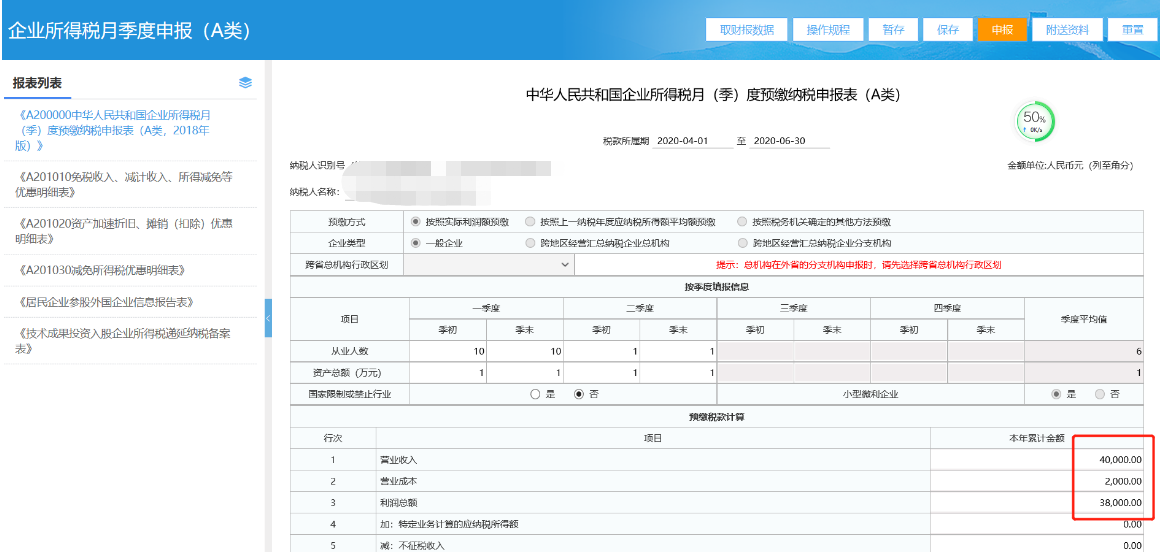The height and width of the screenshot is (556, 1161).
Task: Open 技术成果投资入股企业所得税递延纳税备案表
Action: point(122,341)
